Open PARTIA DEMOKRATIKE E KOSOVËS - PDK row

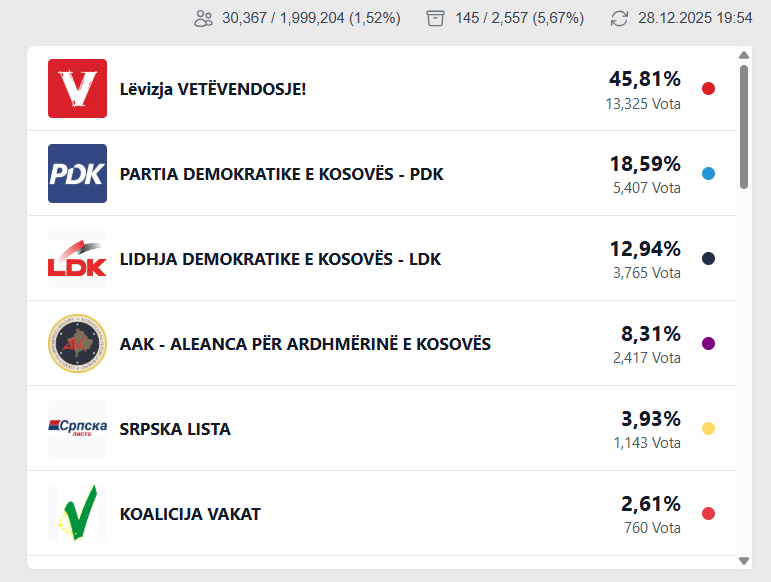click(x=281, y=174)
